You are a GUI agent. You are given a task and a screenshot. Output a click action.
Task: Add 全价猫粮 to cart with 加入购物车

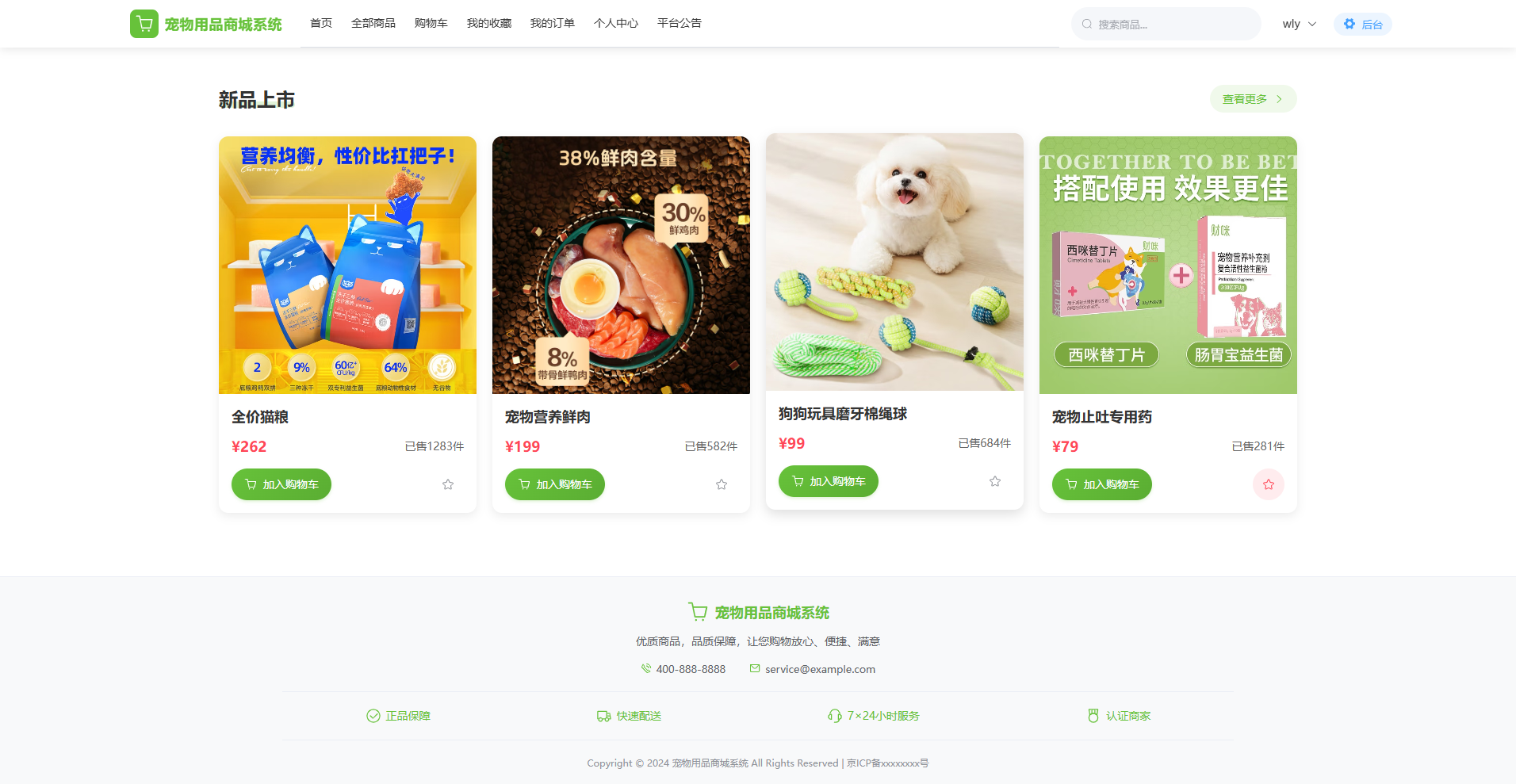(x=281, y=484)
